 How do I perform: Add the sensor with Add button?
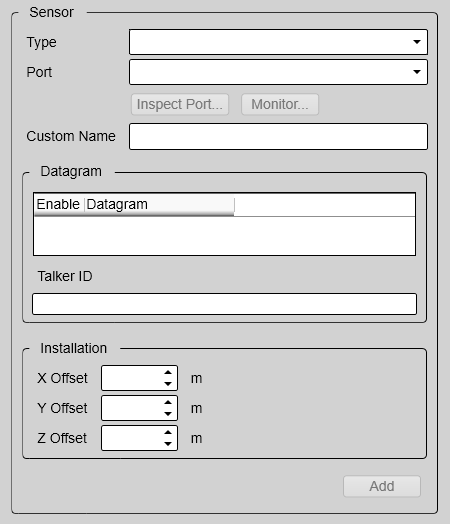tap(382, 486)
